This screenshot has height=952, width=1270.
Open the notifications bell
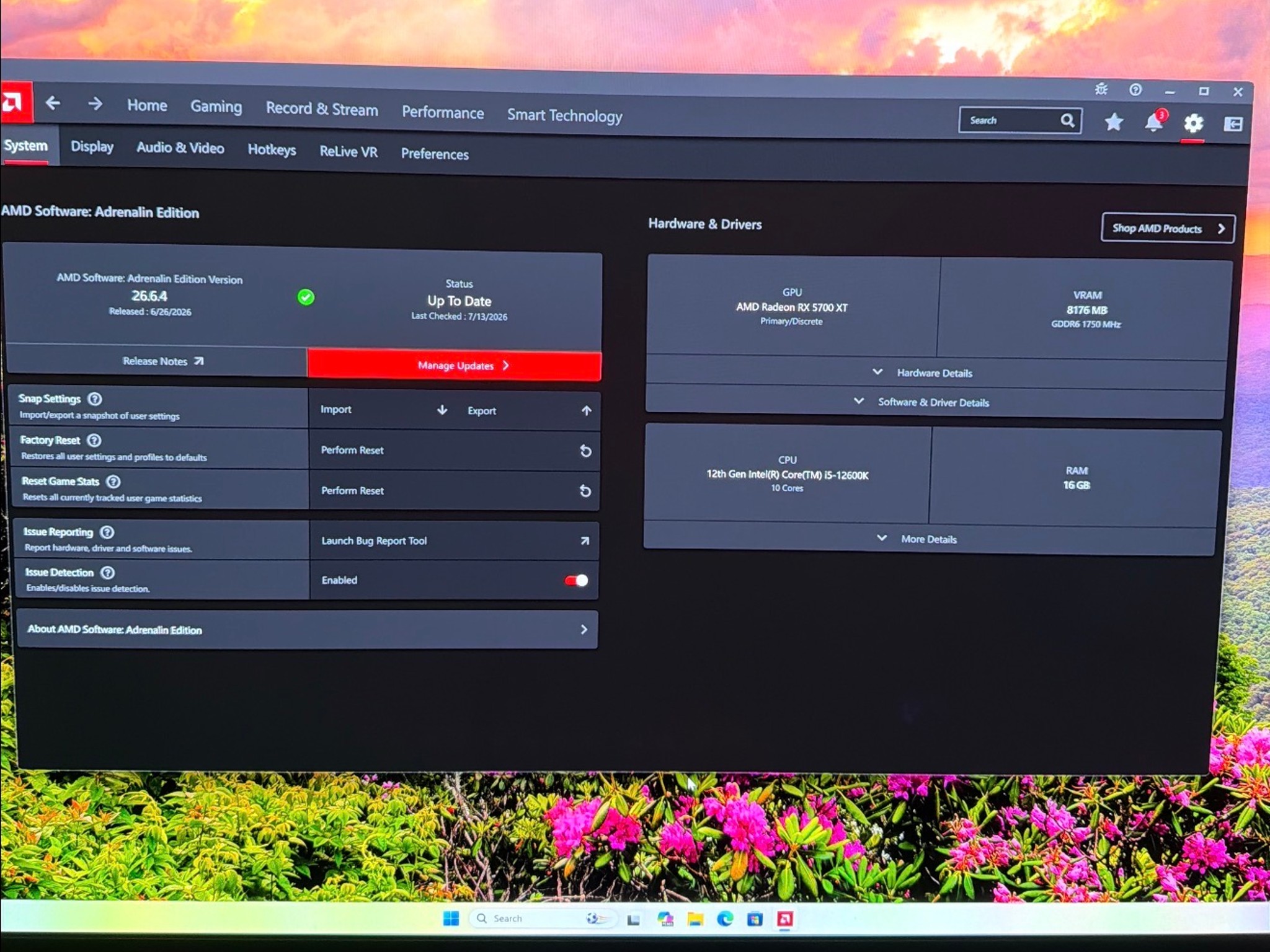1154,121
